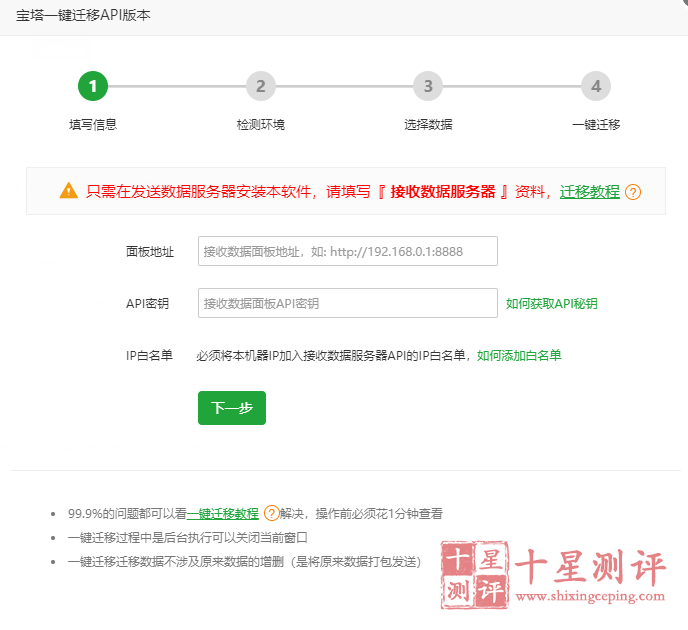Click the step 2 circle indicator
Image resolution: width=688 pixels, height=630 pixels.
(260, 86)
